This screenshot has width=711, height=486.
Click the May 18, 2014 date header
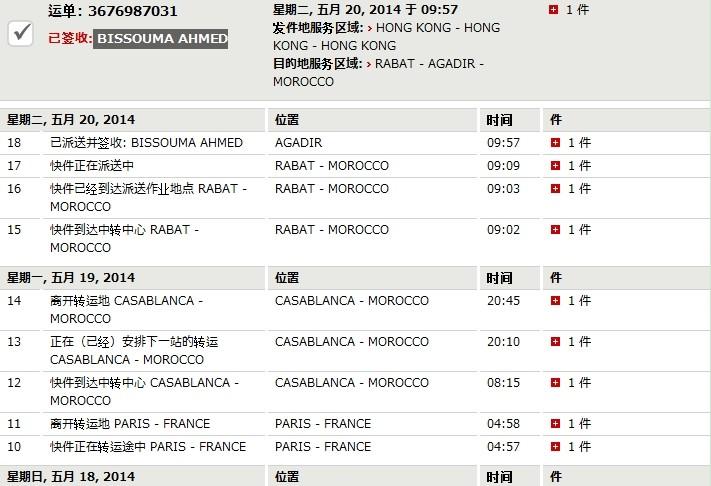point(71,477)
